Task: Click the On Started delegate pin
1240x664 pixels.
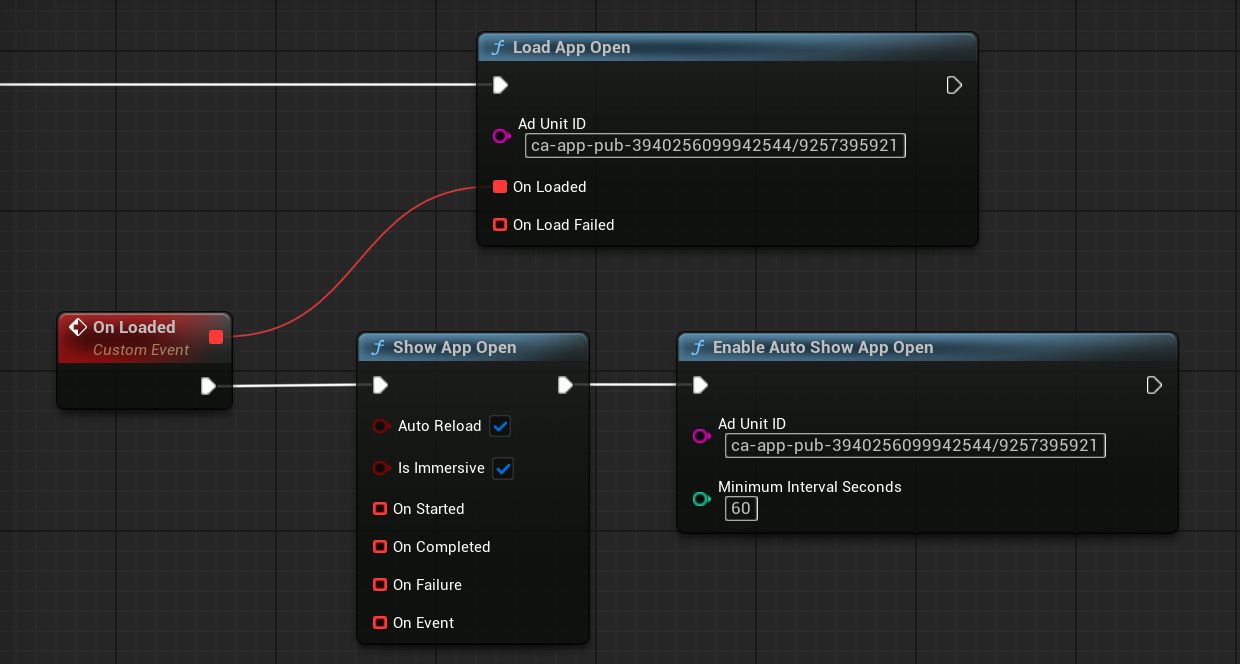Action: (380, 509)
